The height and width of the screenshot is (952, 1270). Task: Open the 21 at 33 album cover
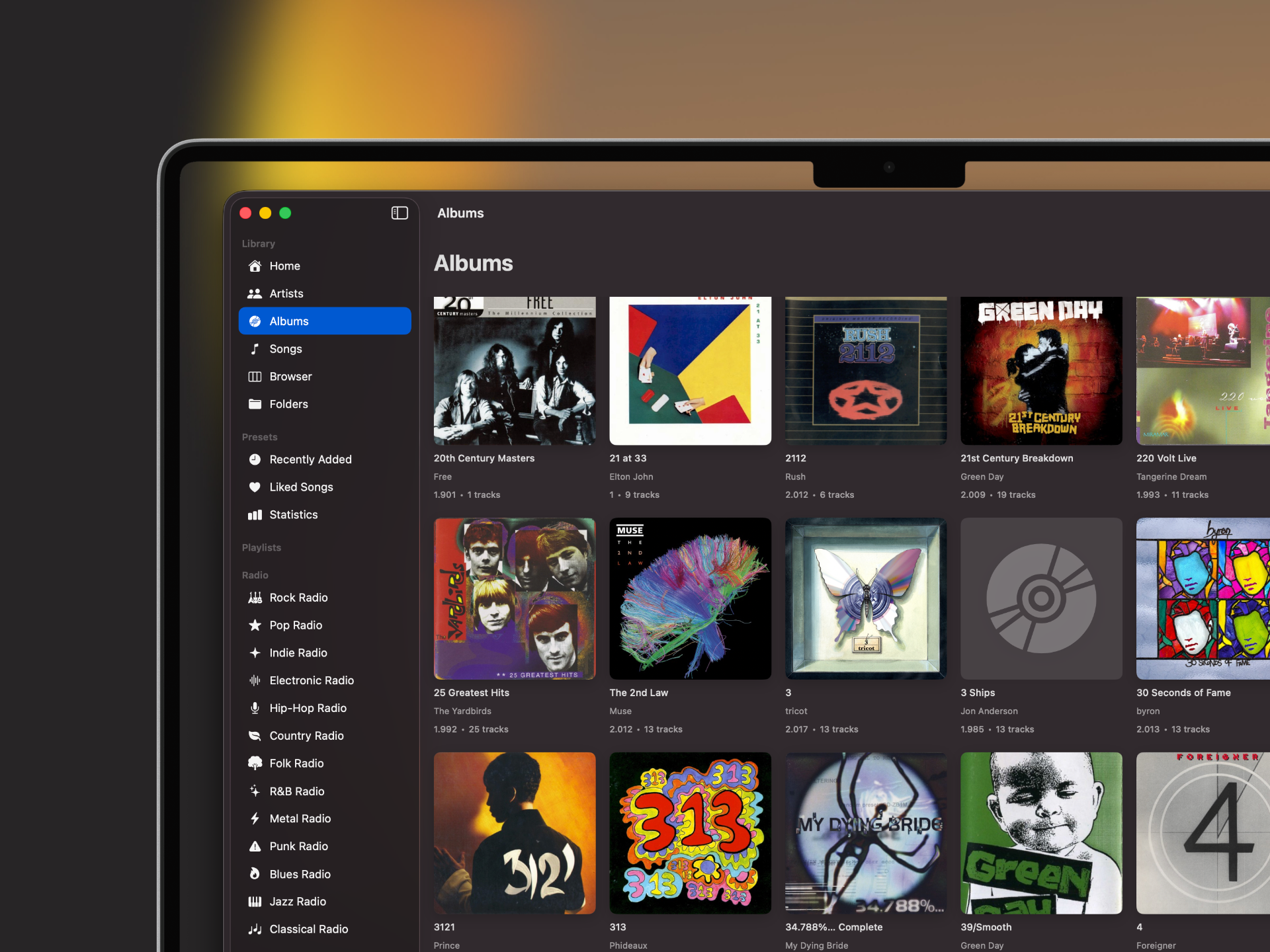point(690,371)
